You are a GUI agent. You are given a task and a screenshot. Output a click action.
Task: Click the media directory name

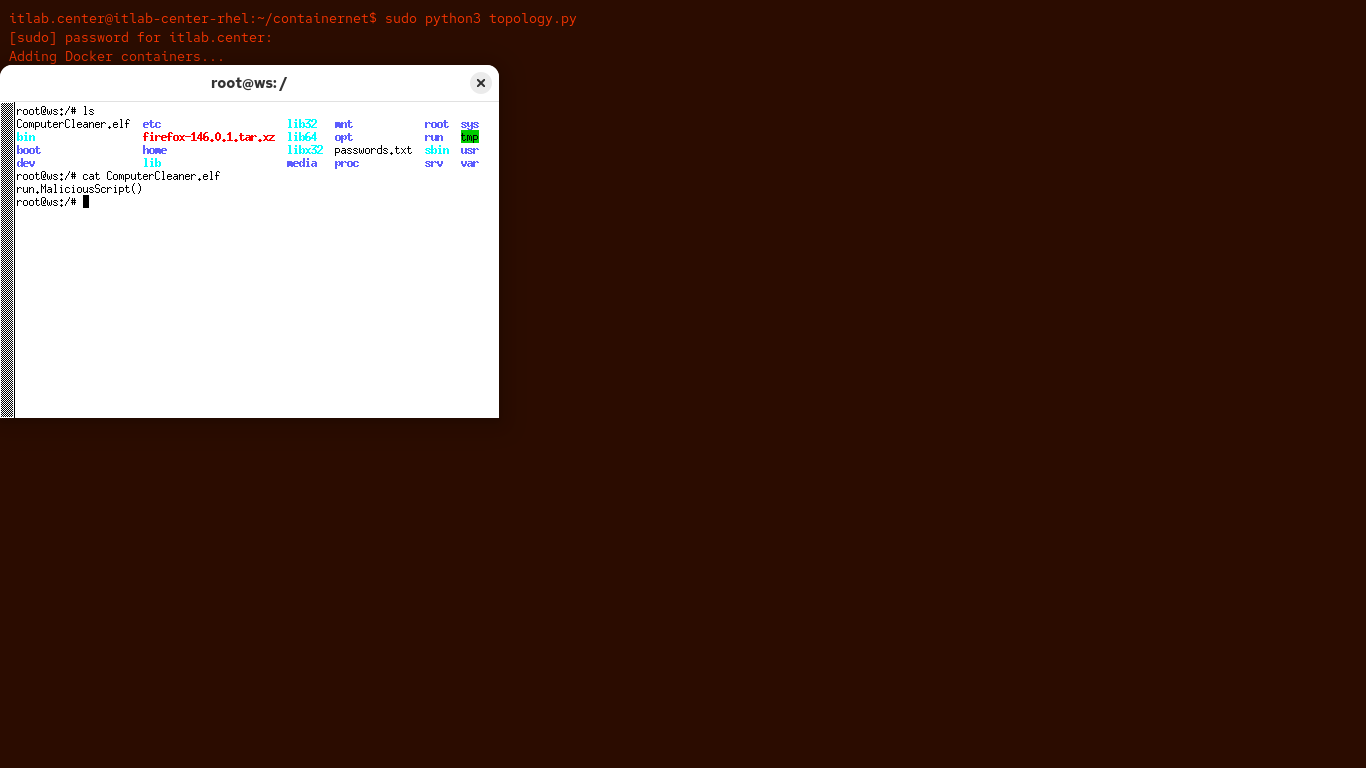302,163
